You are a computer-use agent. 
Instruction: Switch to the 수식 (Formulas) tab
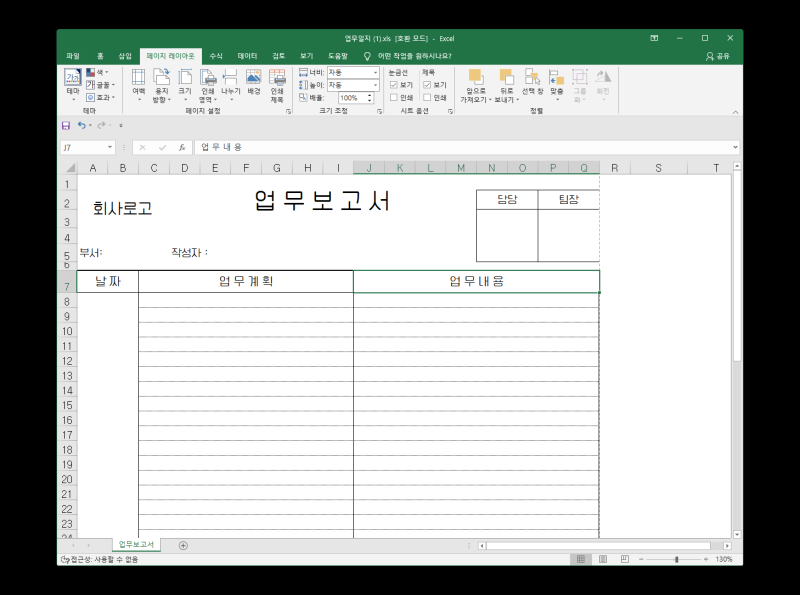pos(216,56)
